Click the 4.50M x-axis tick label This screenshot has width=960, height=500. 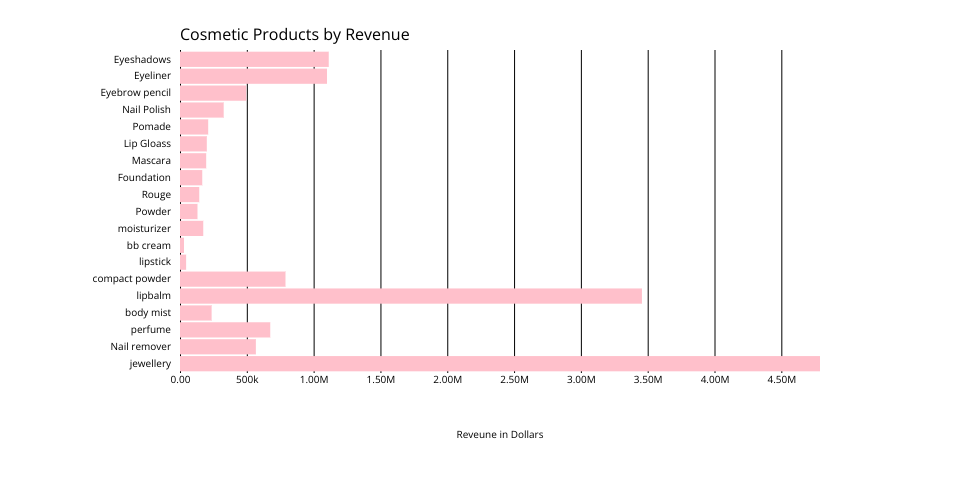[x=781, y=381]
